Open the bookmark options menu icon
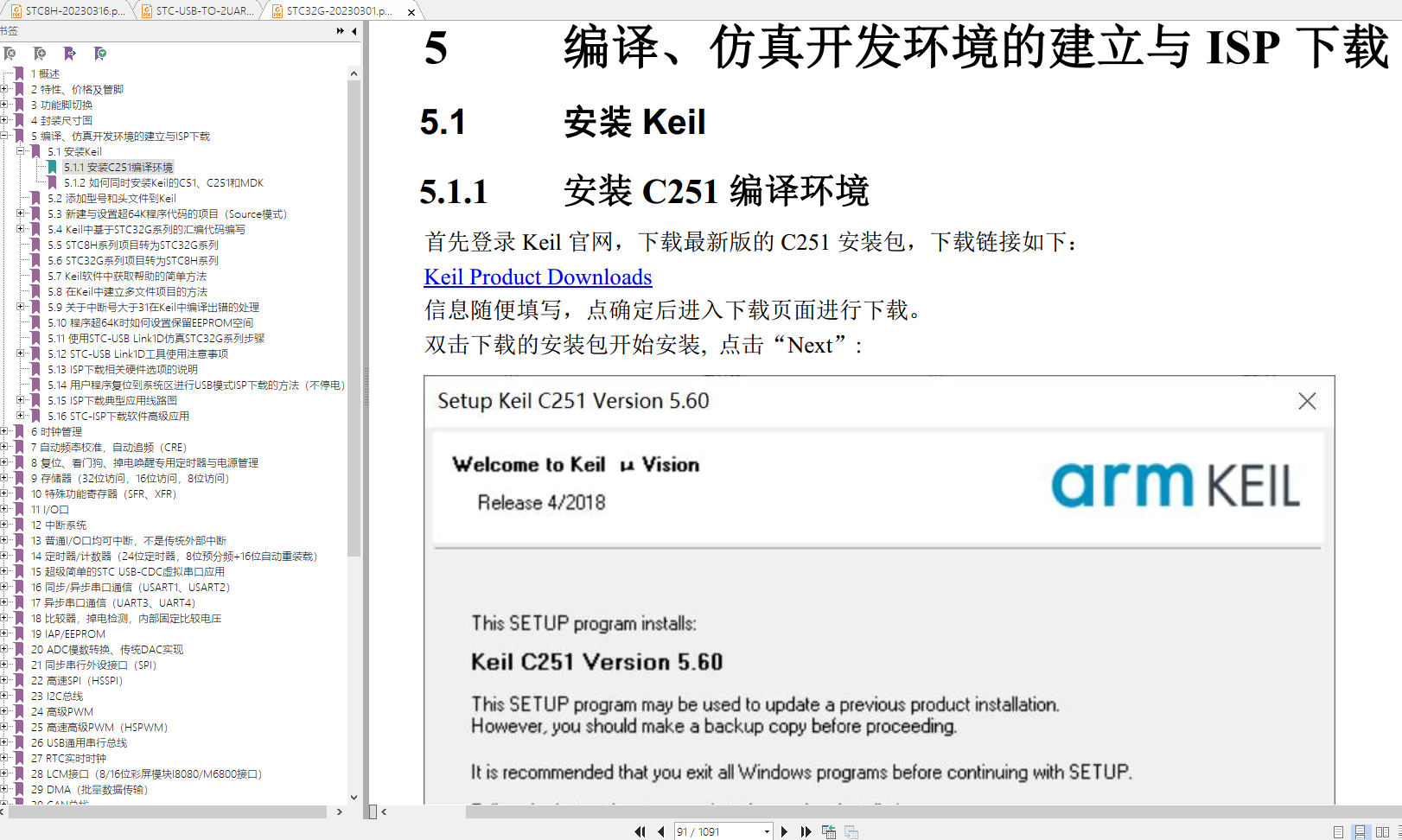Image resolution: width=1402 pixels, height=840 pixels. click(100, 54)
